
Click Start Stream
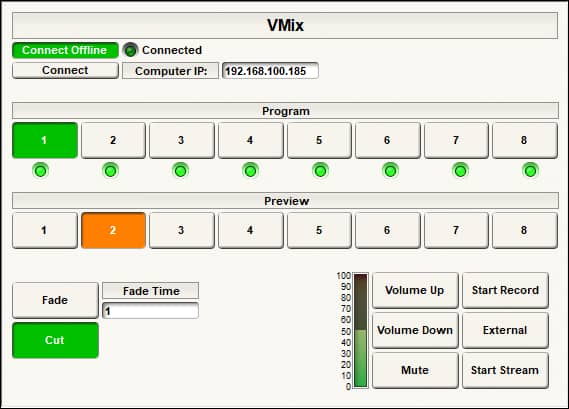pyautogui.click(x=505, y=370)
